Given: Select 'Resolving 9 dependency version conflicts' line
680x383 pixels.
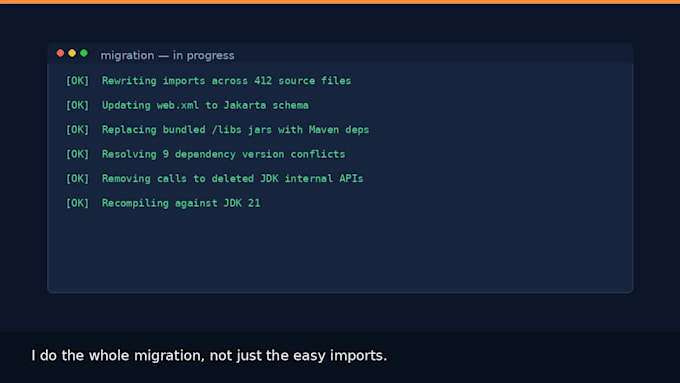Looking at the screenshot, I should click(x=223, y=154).
